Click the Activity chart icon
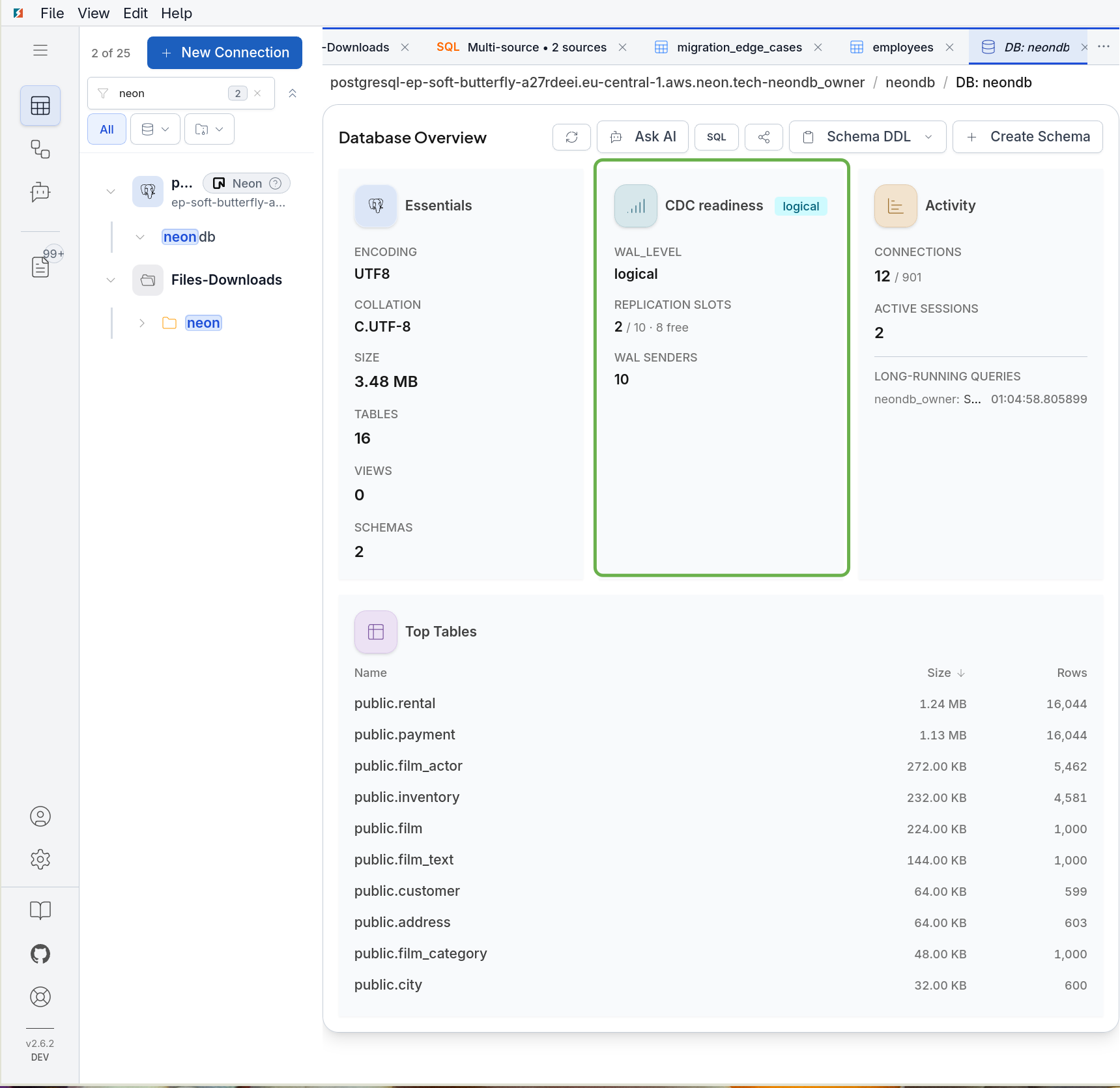The height and width of the screenshot is (1088, 1120). tap(895, 206)
